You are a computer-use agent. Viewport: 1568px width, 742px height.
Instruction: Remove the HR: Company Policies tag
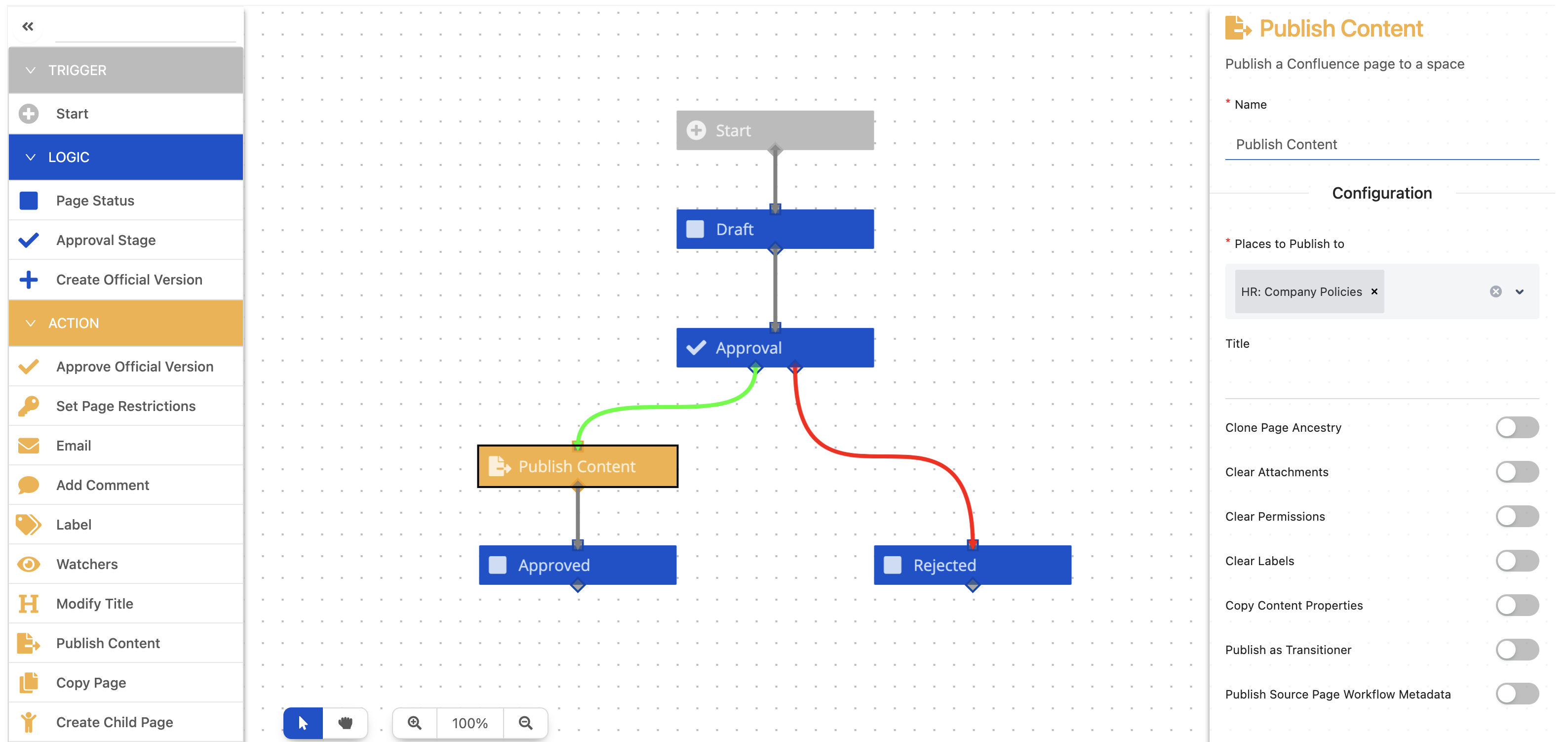pos(1374,292)
